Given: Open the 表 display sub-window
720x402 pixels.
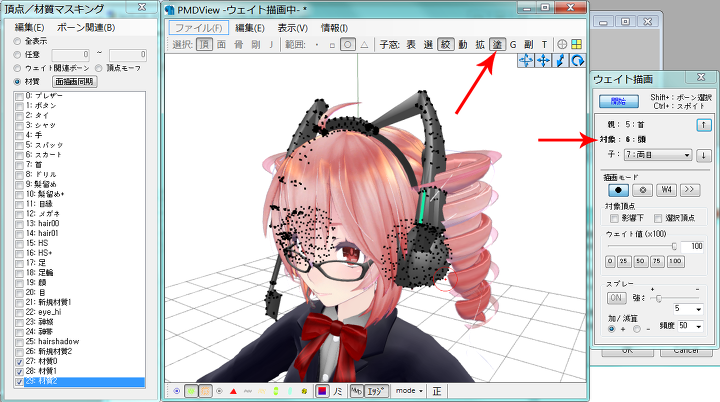Looking at the screenshot, I should click(x=411, y=45).
